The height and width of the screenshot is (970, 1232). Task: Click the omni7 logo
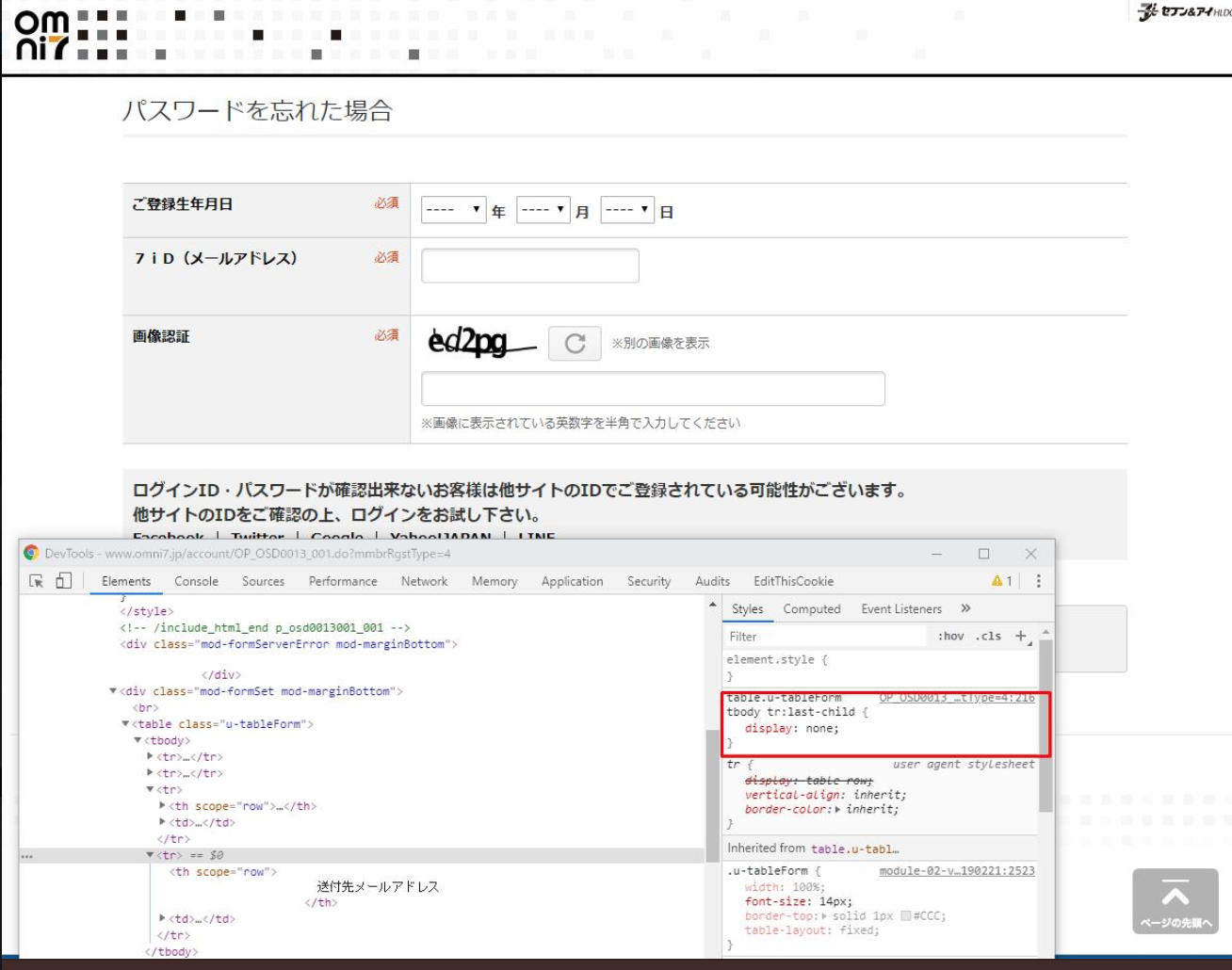pos(41,36)
